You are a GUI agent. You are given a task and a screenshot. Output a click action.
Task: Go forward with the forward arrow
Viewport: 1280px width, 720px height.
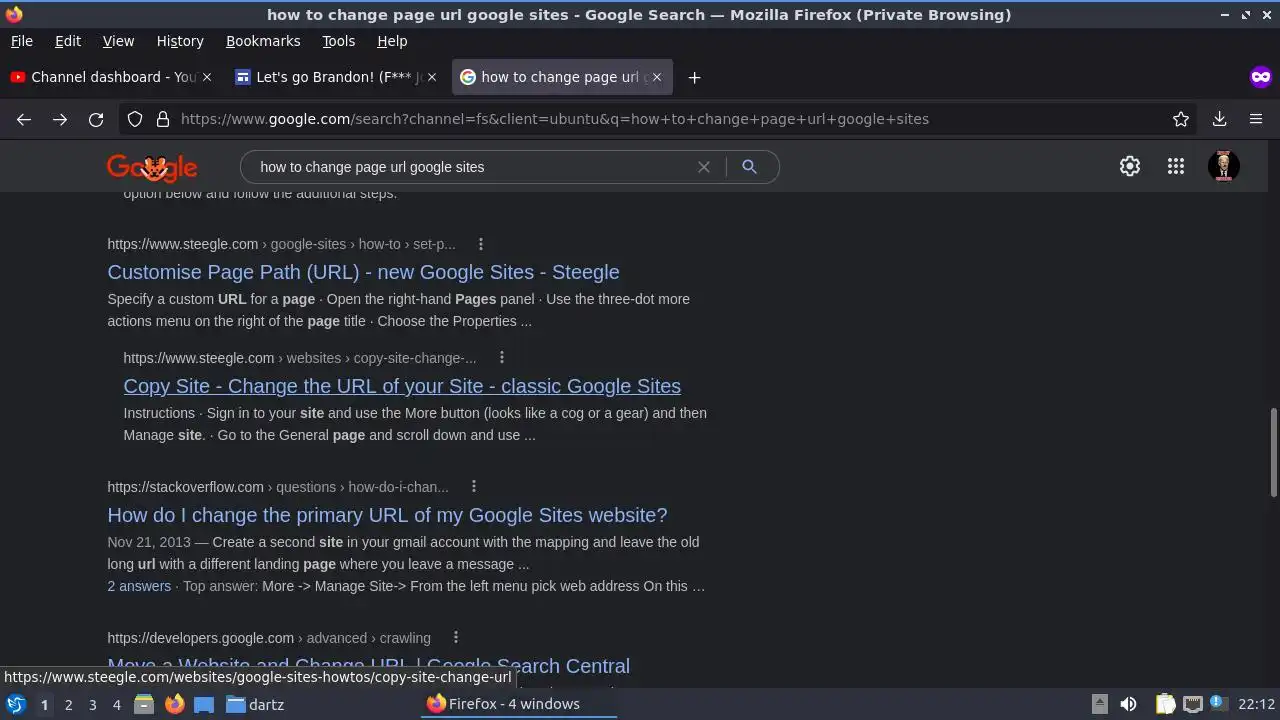60,119
